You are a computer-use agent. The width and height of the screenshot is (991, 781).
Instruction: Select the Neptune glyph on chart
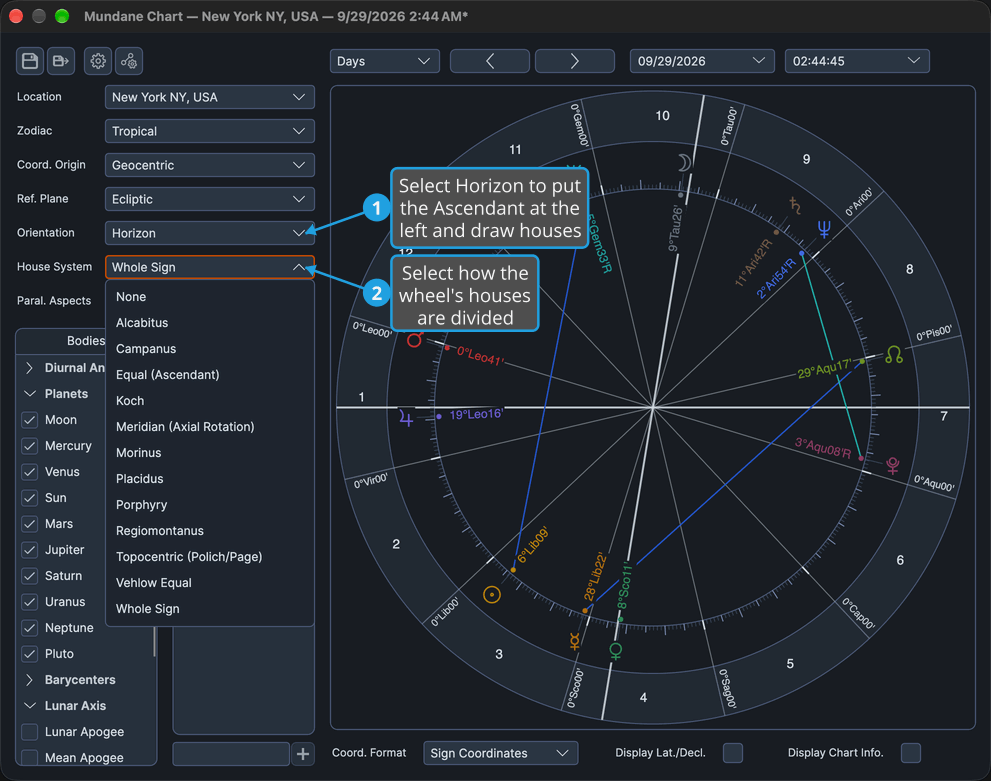coord(824,229)
